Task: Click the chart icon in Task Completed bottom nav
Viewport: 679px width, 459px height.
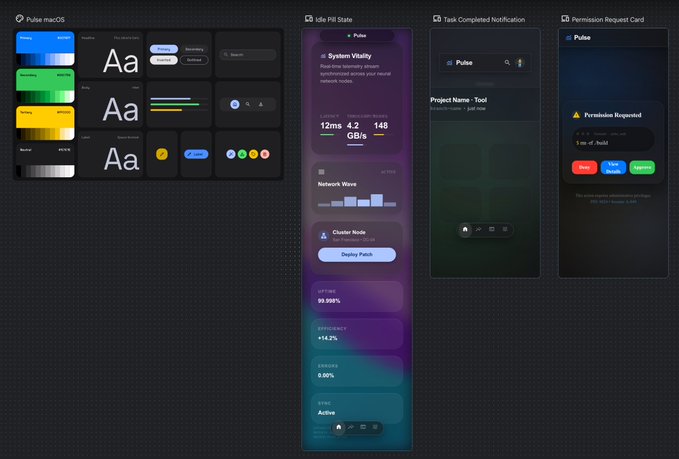Action: pos(479,229)
